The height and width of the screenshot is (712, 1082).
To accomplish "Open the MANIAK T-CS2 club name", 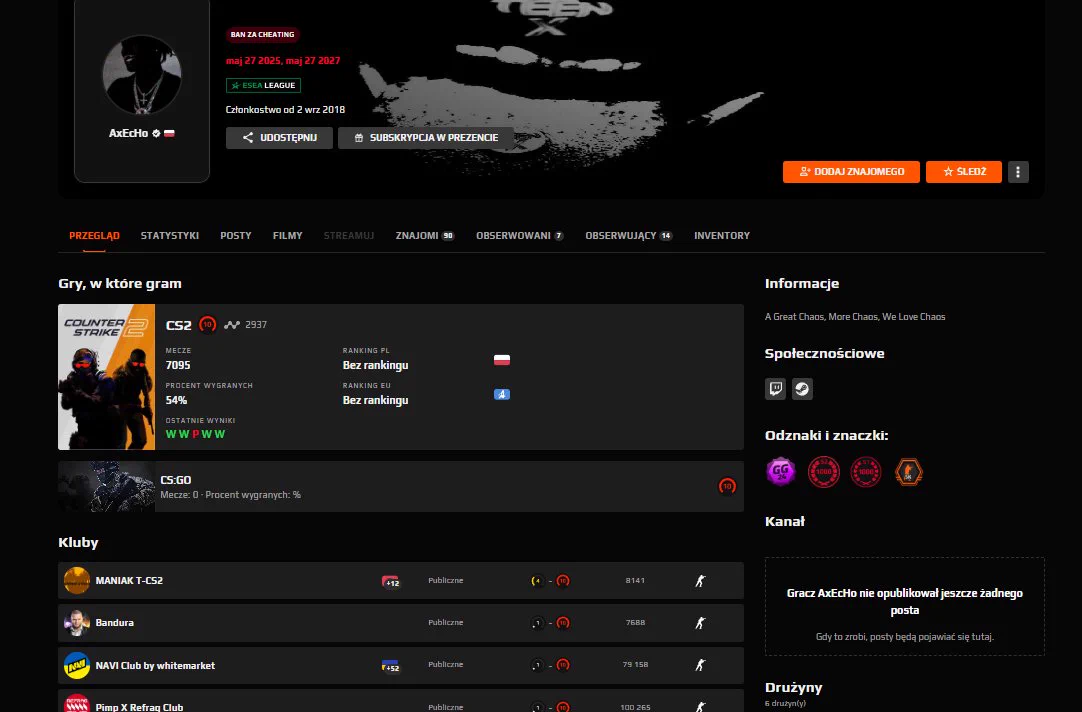I will (129, 580).
